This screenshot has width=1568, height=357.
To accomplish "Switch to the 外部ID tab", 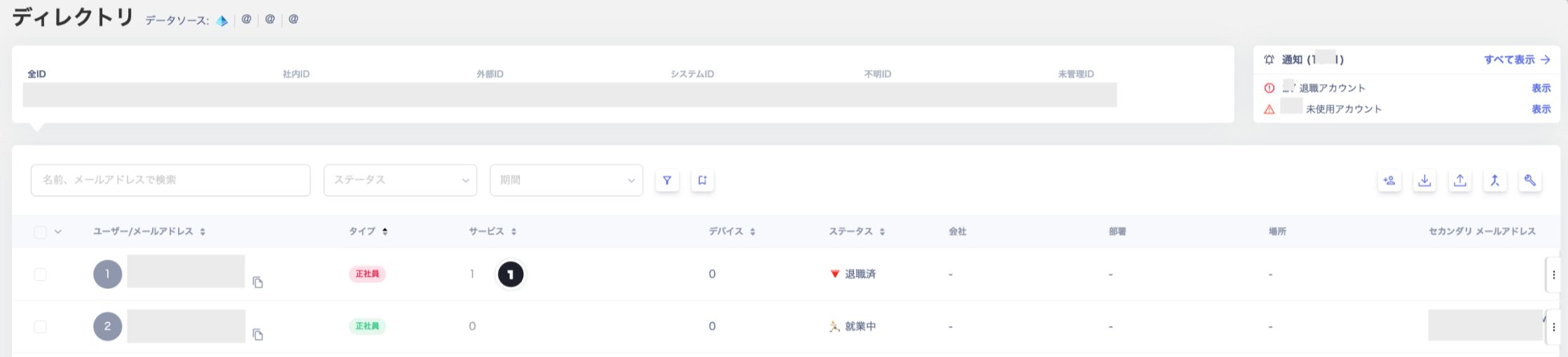I will click(490, 74).
